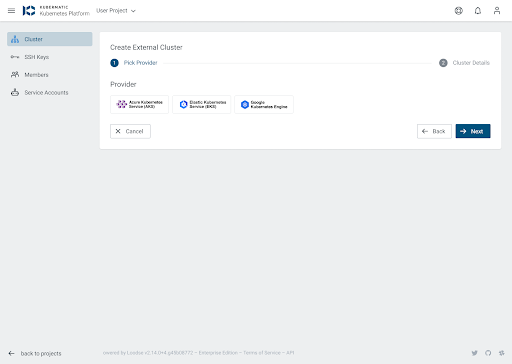Image resolution: width=512 pixels, height=364 pixels.
Task: Click the Pick Provider step
Action: pos(134,63)
